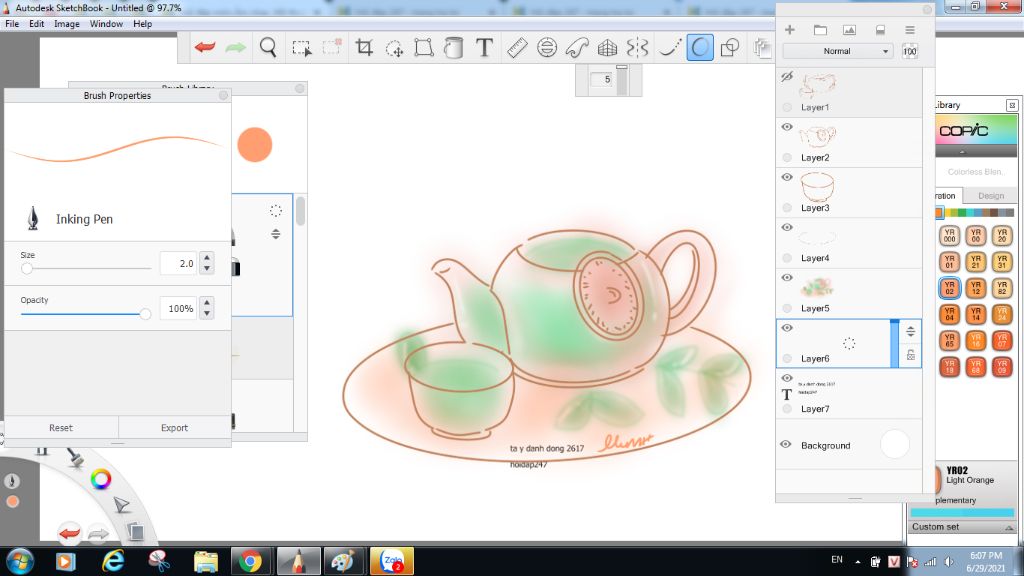Close the Brush Properties panel
Image resolution: width=1024 pixels, height=576 pixels.
(223, 95)
